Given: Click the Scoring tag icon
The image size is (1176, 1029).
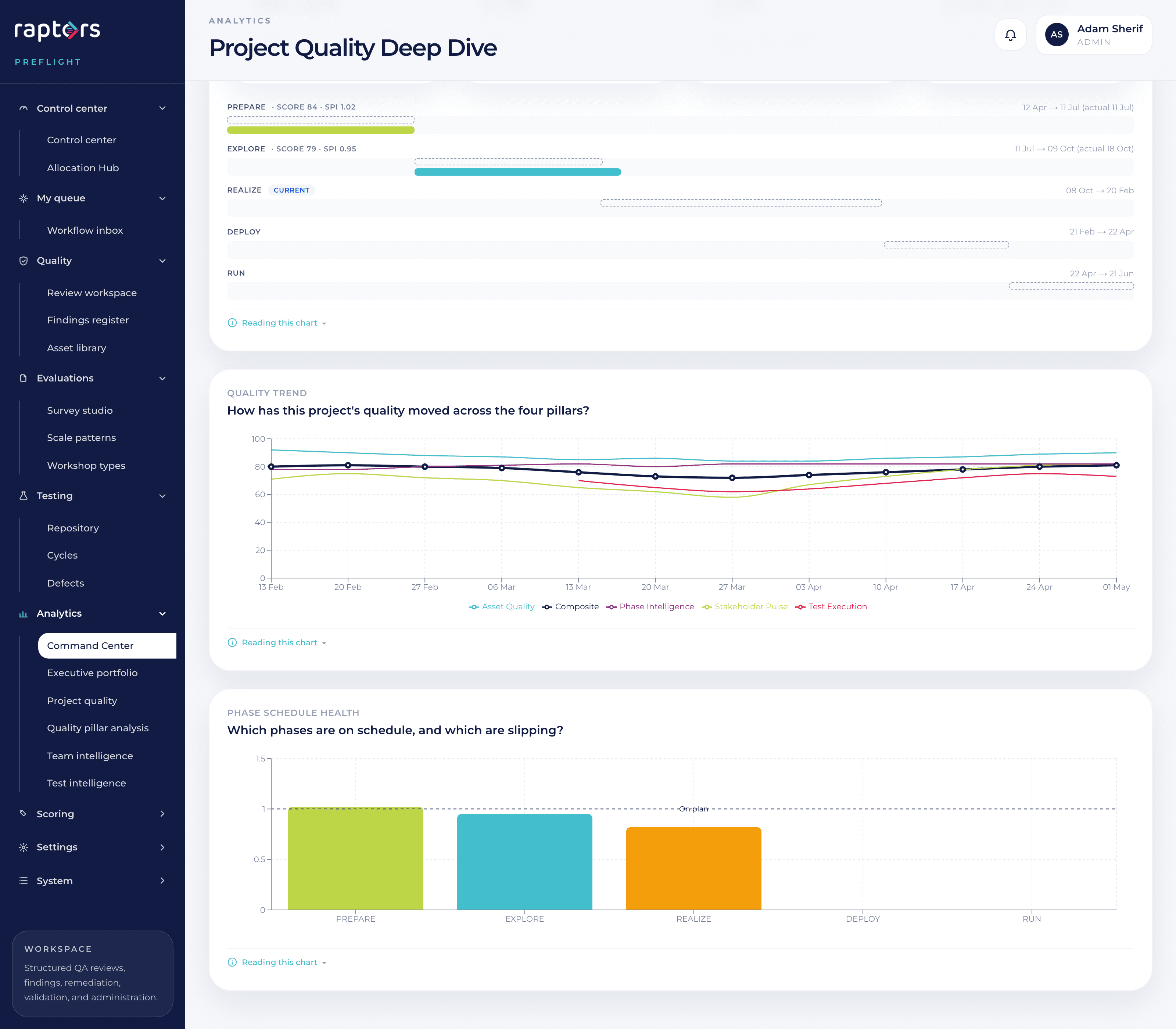Looking at the screenshot, I should (24, 814).
